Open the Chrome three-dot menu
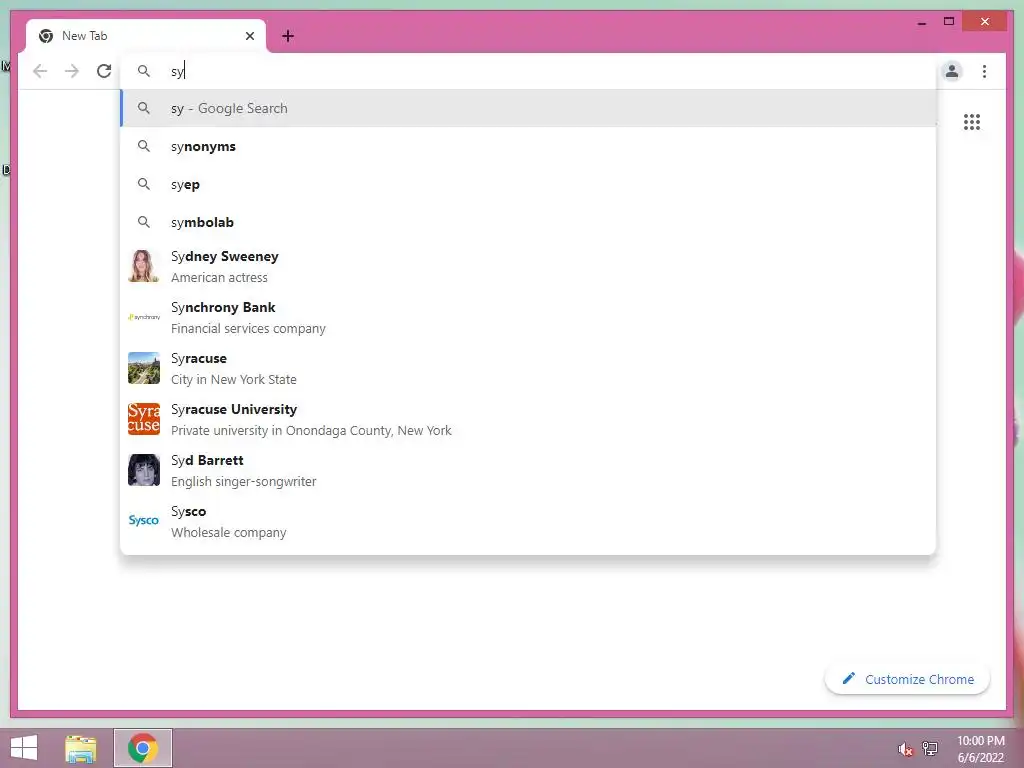This screenshot has height=768, width=1024. [984, 71]
